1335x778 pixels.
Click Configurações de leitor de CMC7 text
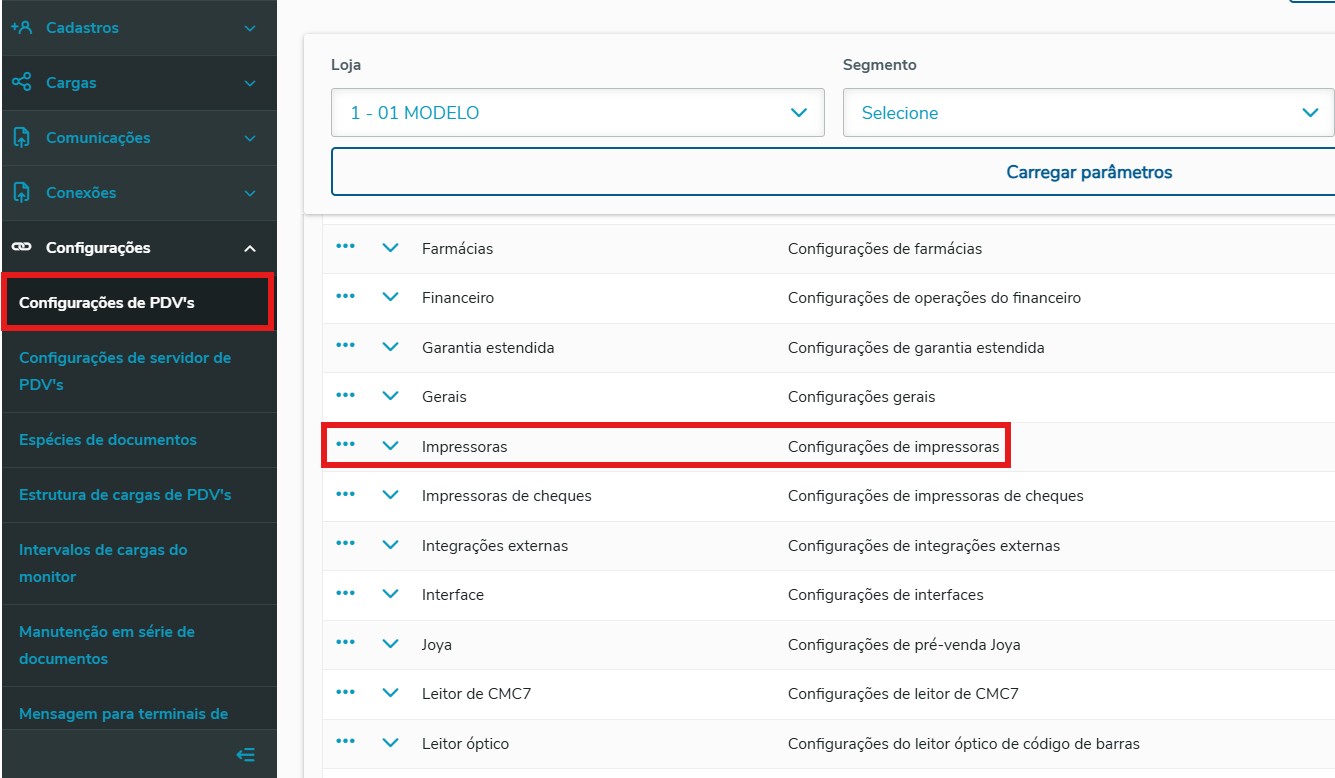[x=903, y=694]
